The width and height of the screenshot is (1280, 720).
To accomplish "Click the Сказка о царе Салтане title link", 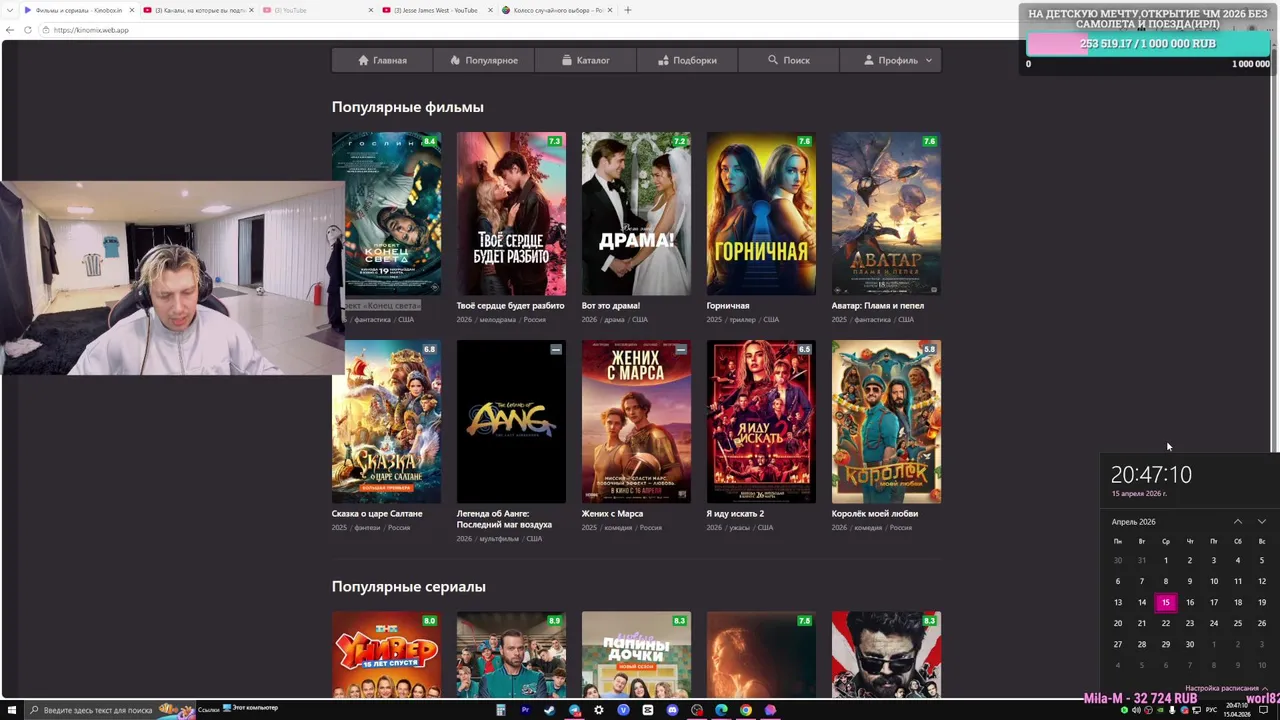I will pyautogui.click(x=377, y=514).
